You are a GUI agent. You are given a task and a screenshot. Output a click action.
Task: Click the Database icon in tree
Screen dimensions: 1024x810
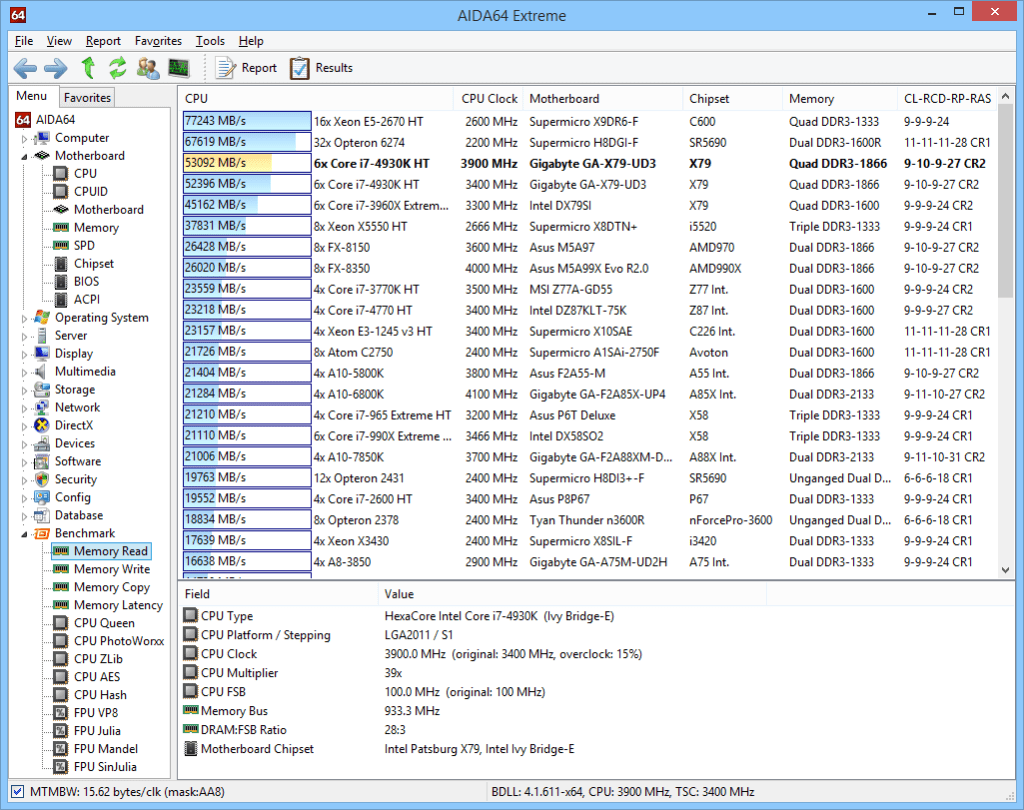coord(42,515)
